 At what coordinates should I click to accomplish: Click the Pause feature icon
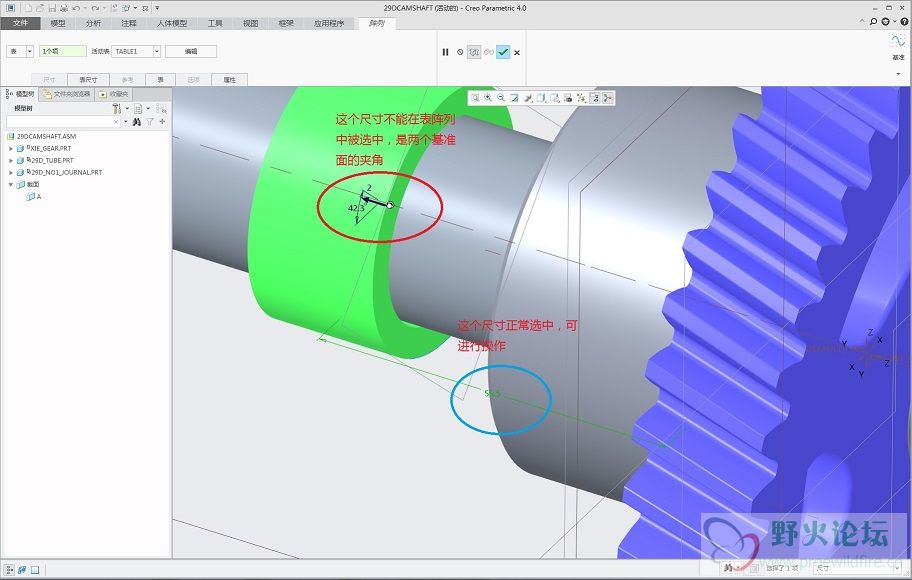point(446,52)
